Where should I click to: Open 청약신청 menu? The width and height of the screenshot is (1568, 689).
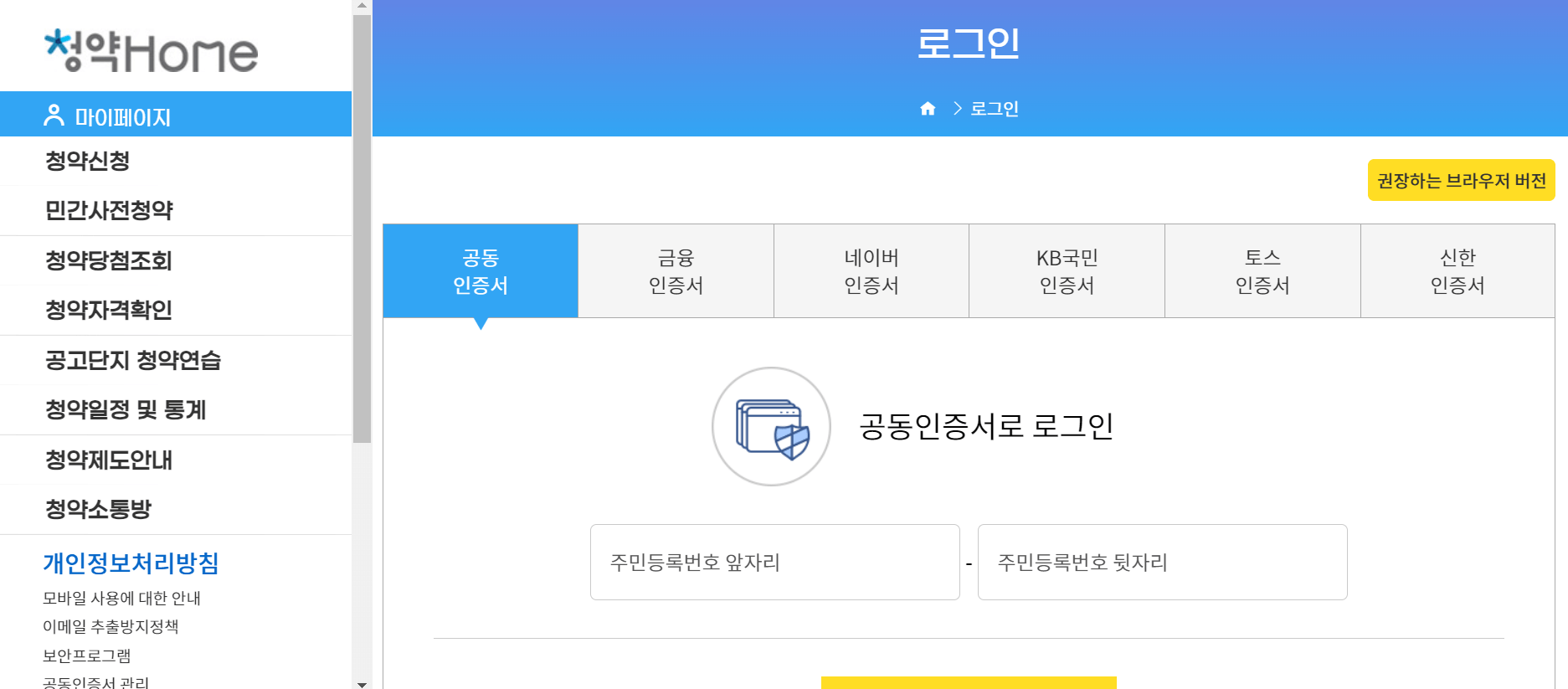(x=88, y=161)
